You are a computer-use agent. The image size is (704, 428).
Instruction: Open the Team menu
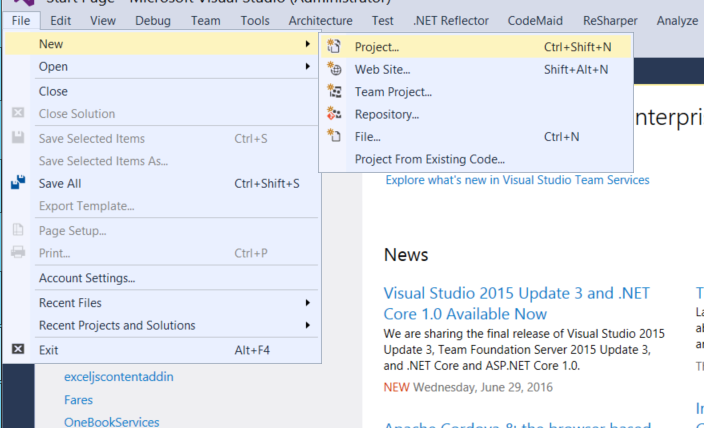(206, 21)
